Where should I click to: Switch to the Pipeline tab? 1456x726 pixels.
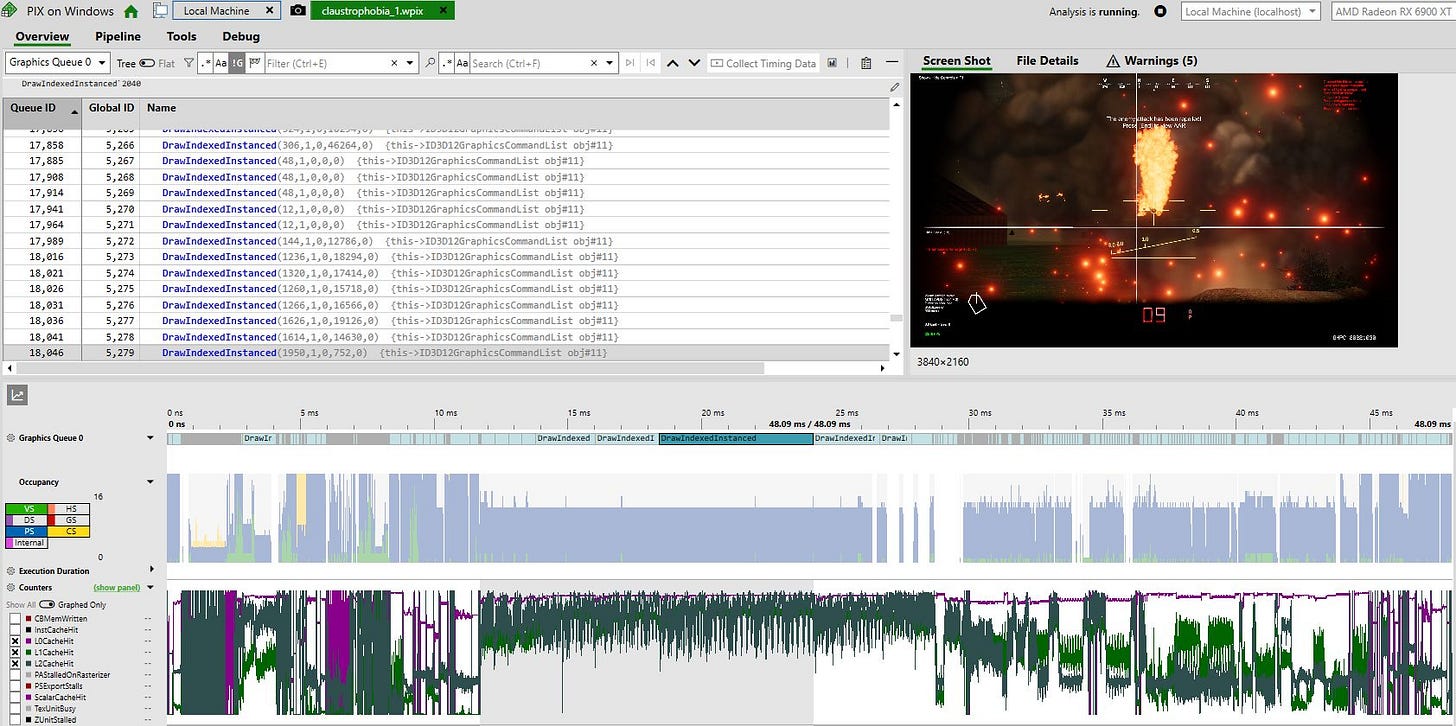tap(117, 36)
